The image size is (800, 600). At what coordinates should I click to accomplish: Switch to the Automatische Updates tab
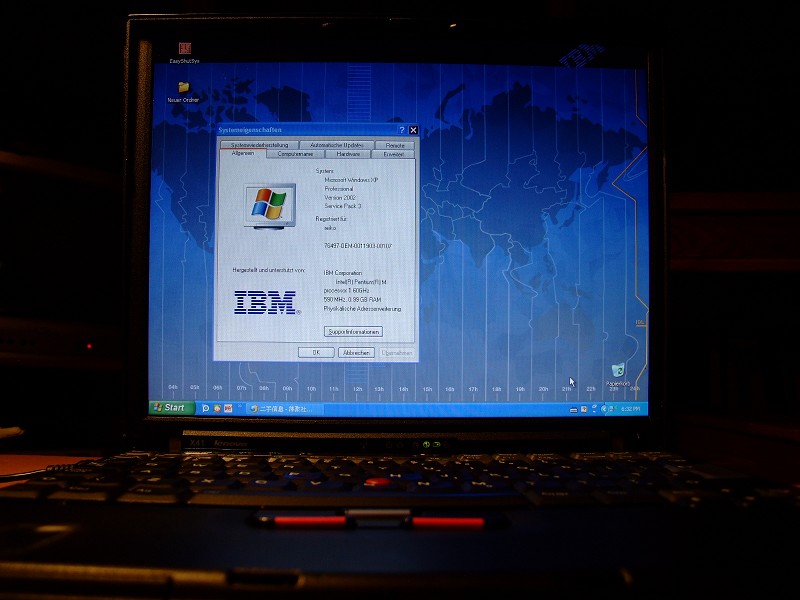(x=337, y=145)
